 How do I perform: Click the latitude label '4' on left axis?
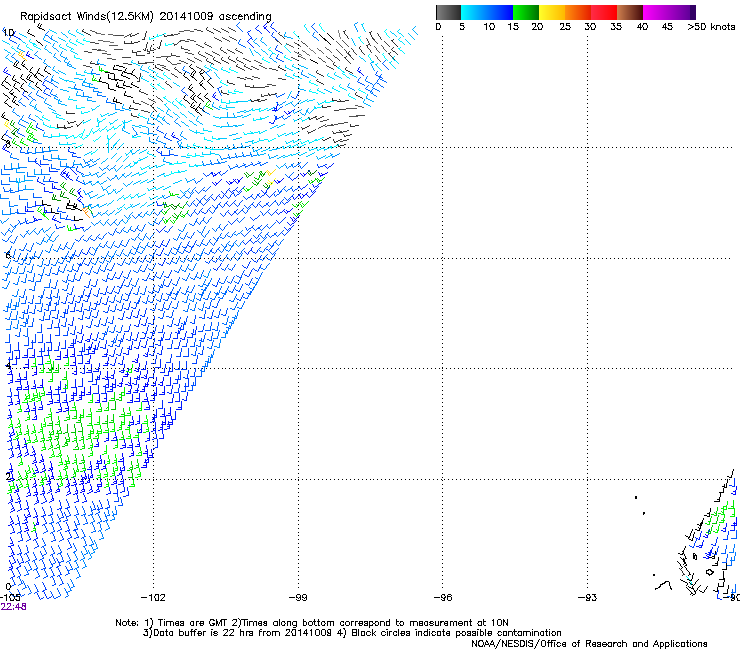tap(9, 366)
